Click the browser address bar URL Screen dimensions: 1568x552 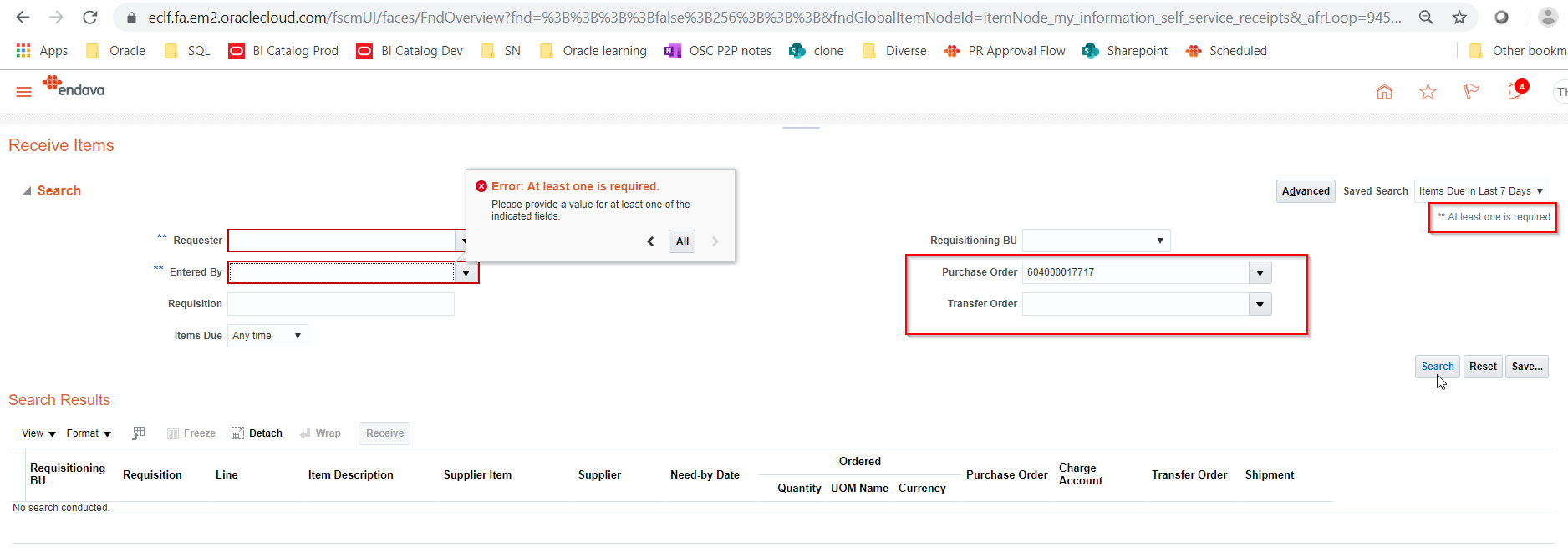click(775, 18)
